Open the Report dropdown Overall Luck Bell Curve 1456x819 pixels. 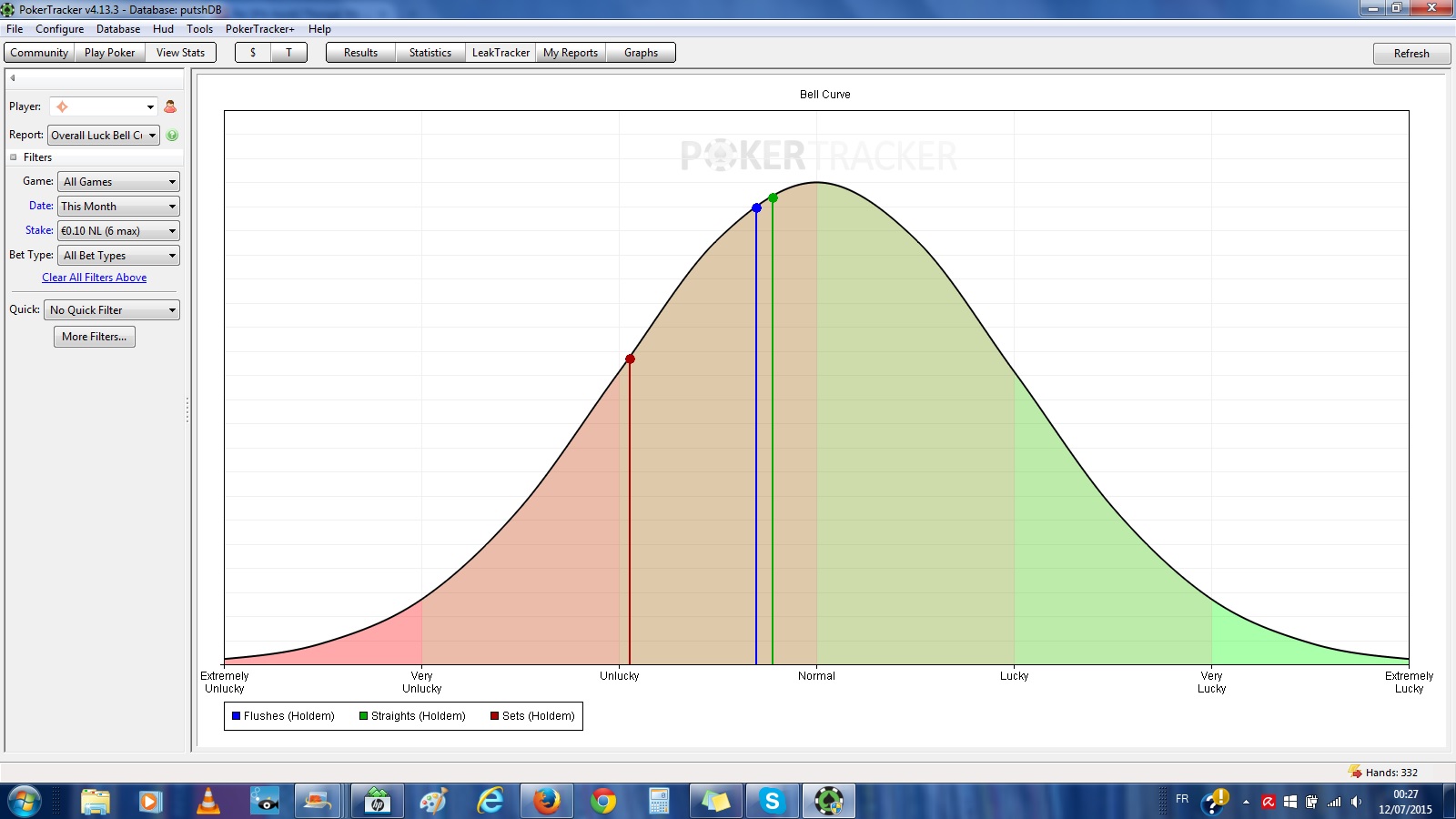point(104,135)
